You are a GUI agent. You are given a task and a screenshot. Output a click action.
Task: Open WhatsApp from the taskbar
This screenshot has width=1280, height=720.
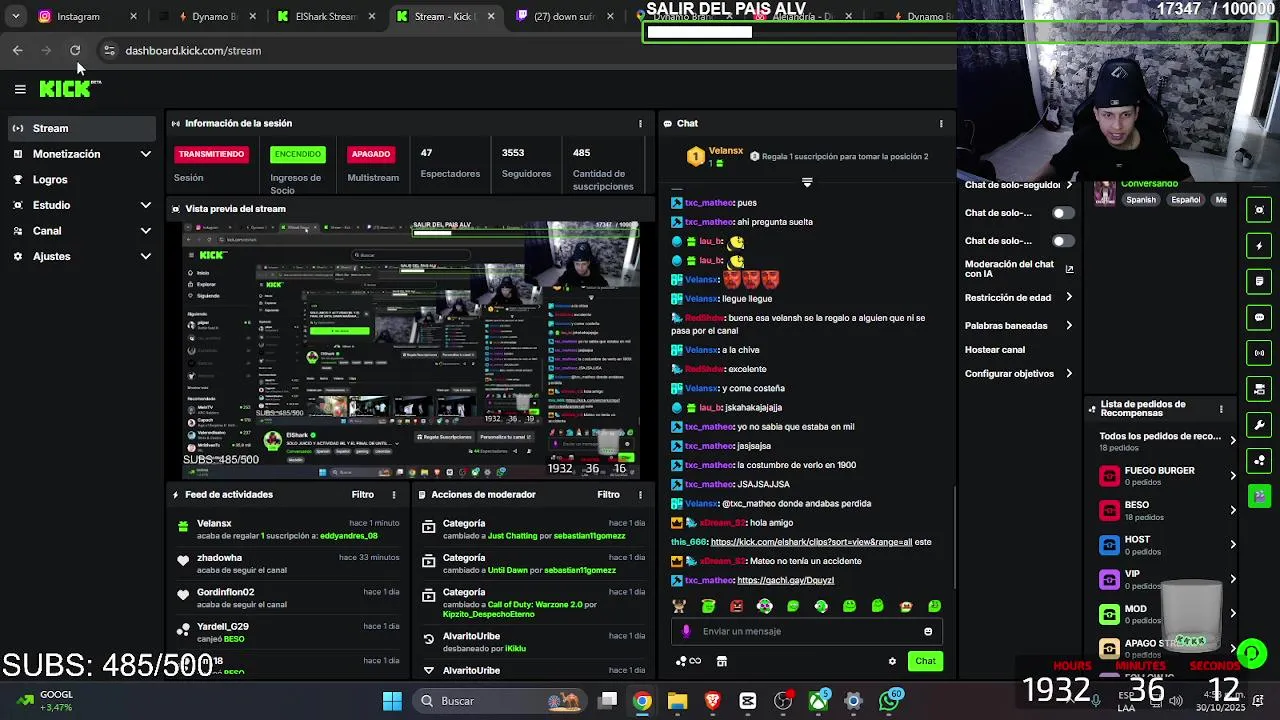coord(889,701)
